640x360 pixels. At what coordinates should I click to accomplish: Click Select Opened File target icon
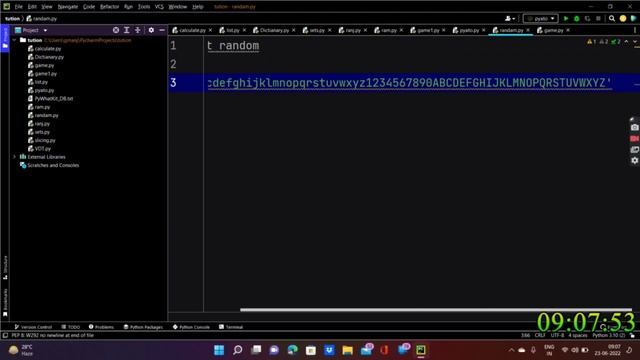(116, 30)
